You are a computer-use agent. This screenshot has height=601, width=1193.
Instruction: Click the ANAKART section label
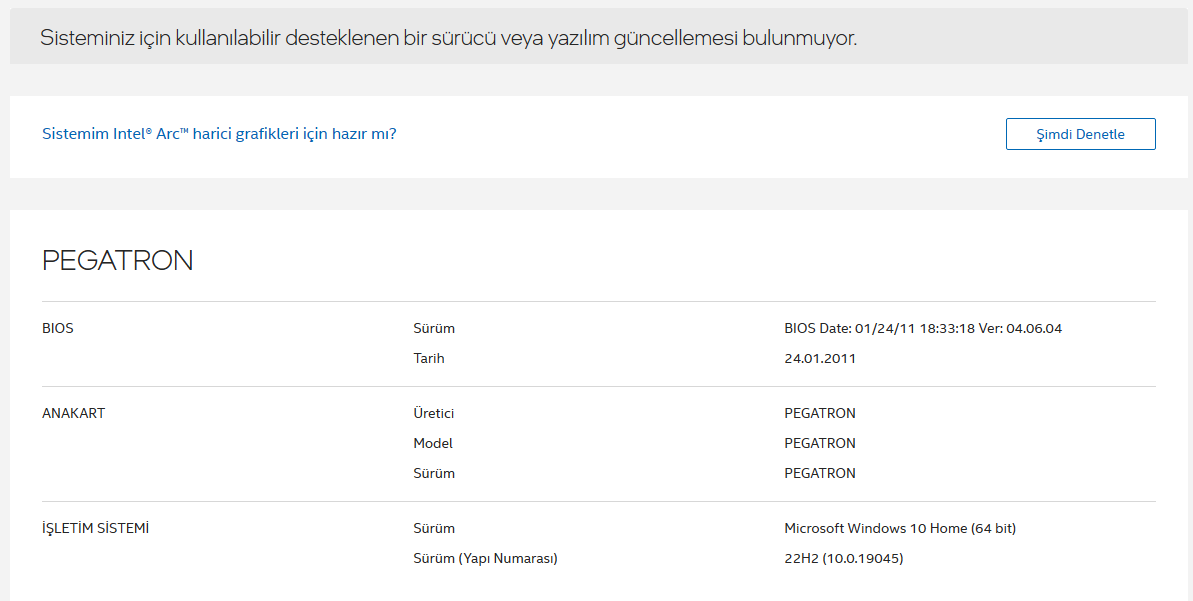tap(73, 413)
